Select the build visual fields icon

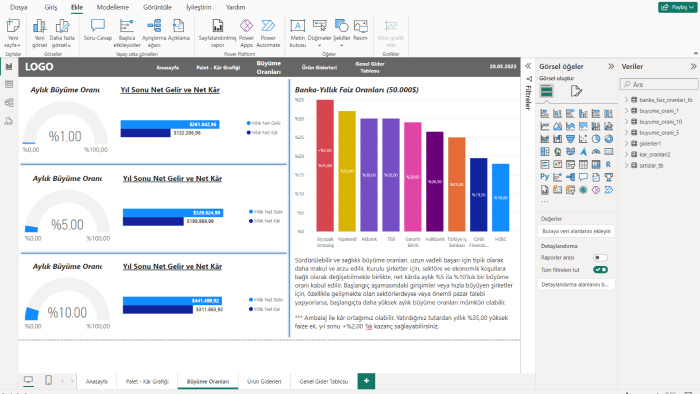click(546, 91)
